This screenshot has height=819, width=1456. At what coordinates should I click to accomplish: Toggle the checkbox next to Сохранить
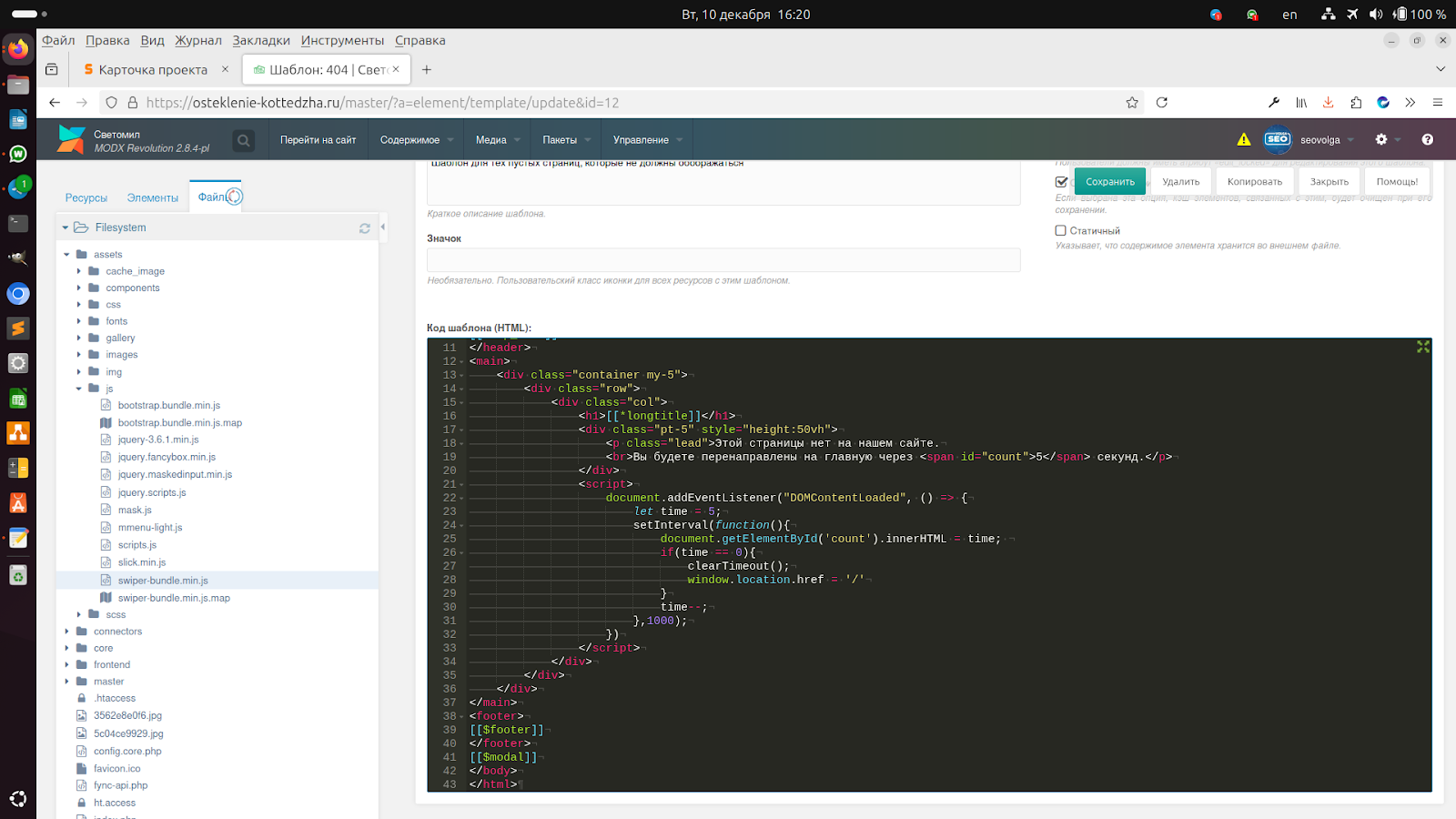coord(1061,181)
